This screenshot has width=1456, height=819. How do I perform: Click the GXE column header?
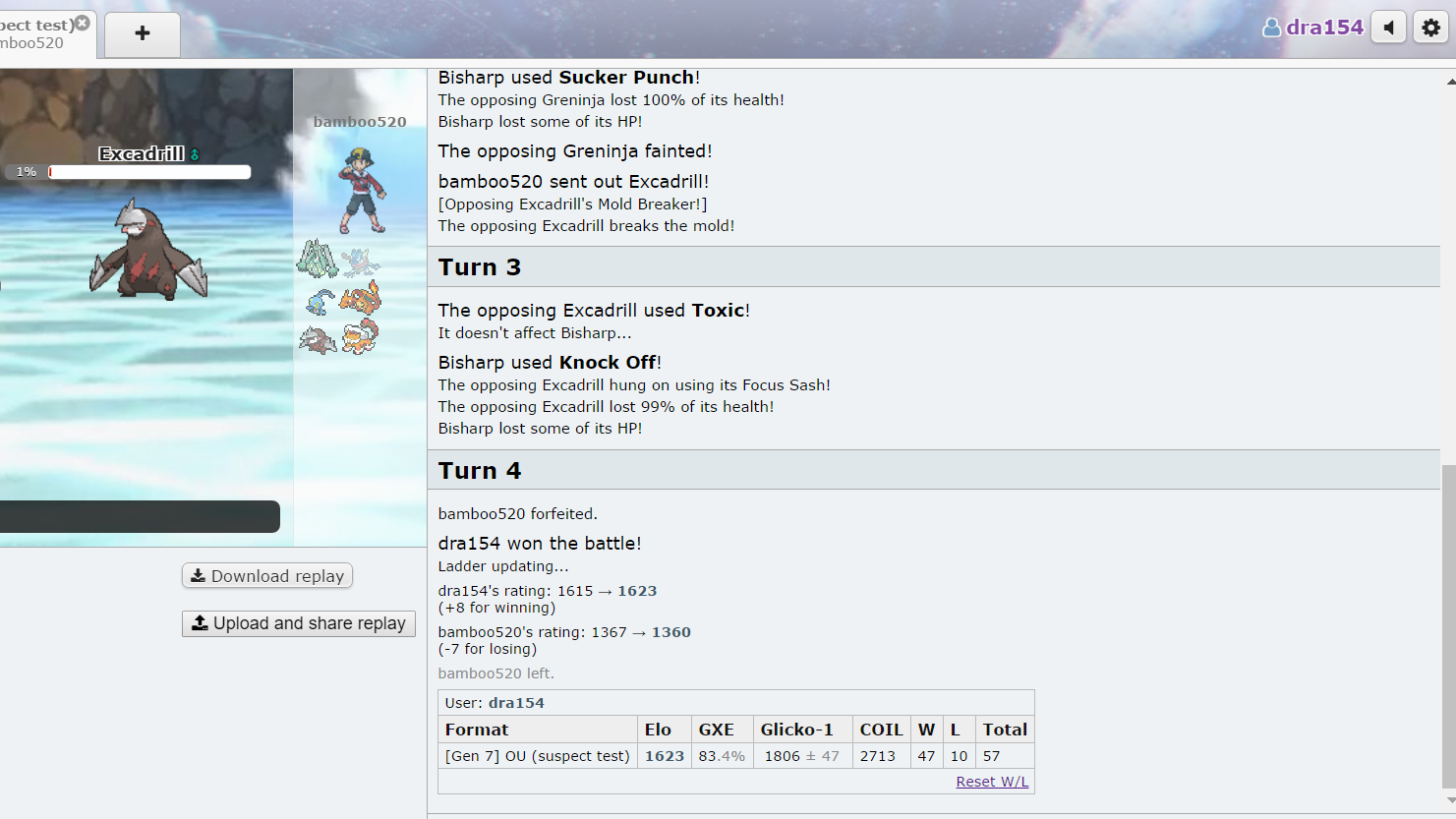tap(723, 730)
